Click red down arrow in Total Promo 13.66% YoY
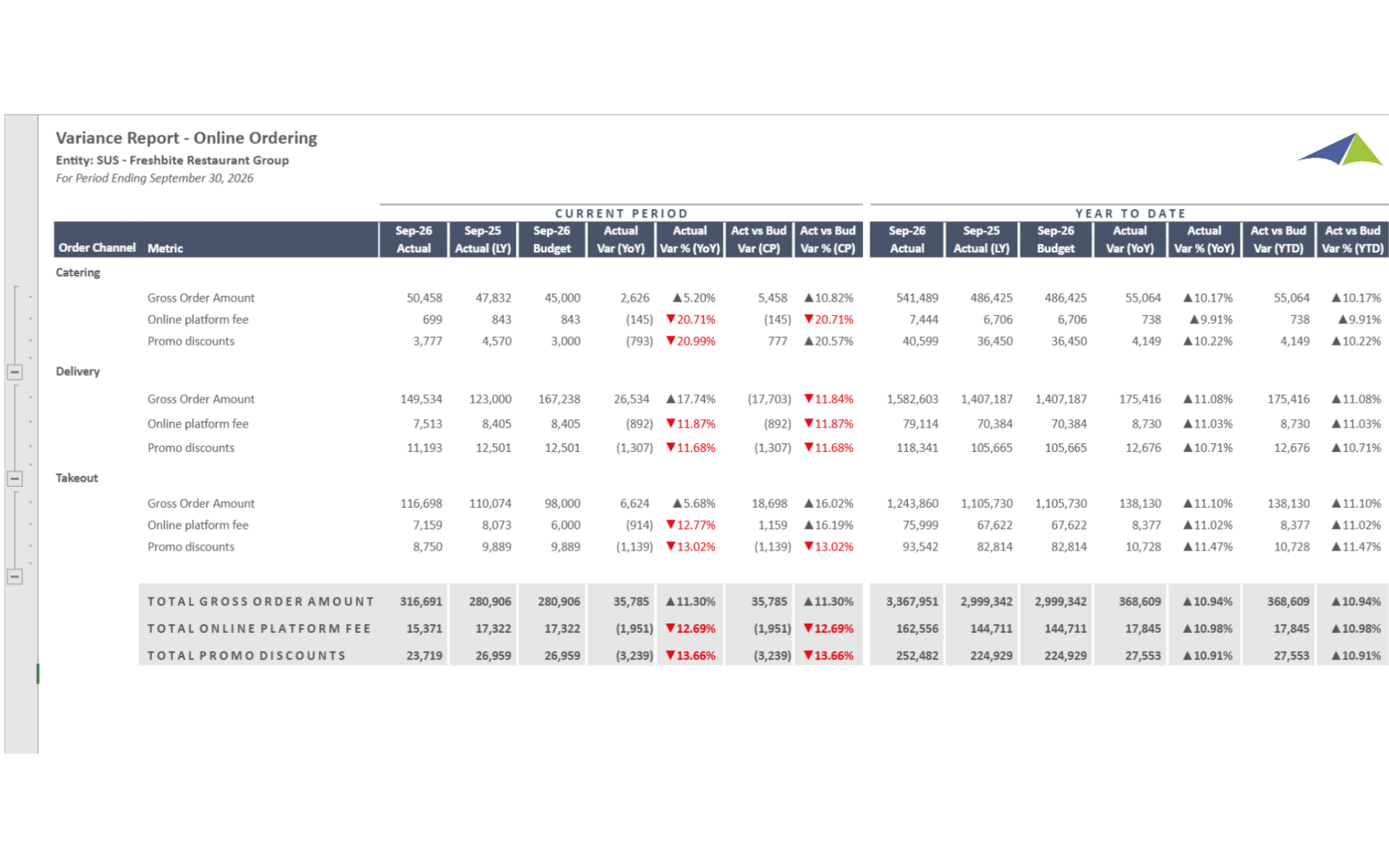1389x868 pixels. point(671,655)
